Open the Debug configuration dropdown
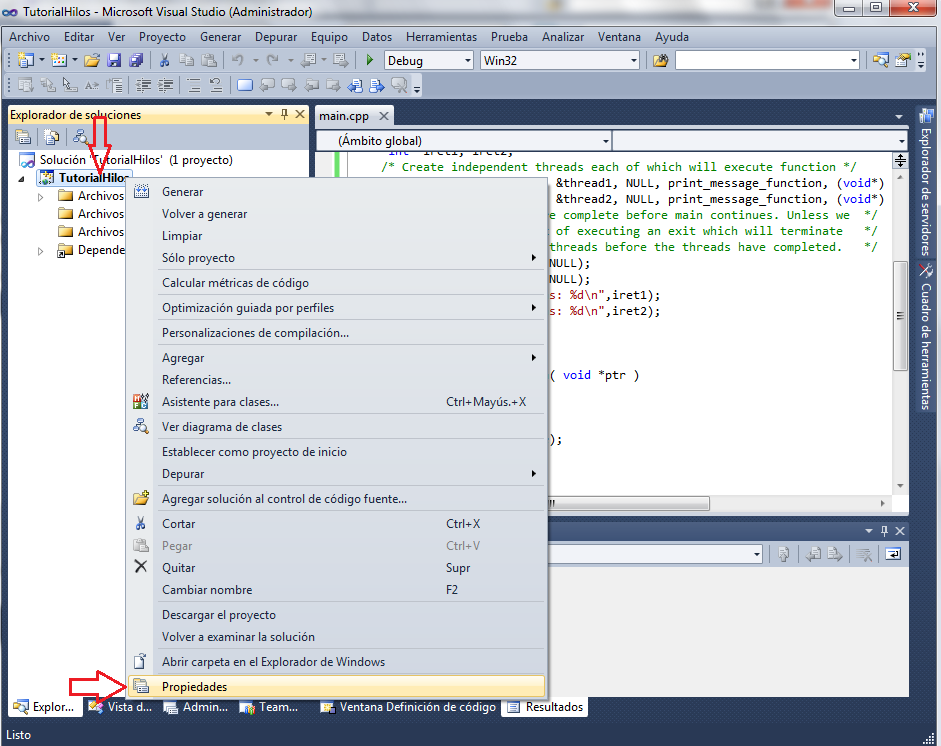Viewport: 941px width, 746px height. (467, 61)
